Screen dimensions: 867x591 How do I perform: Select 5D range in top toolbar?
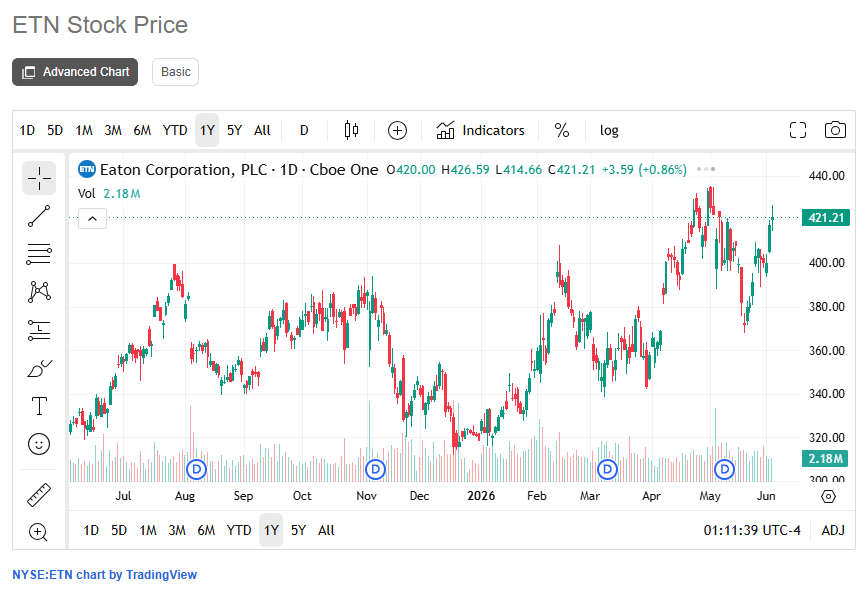[55, 130]
